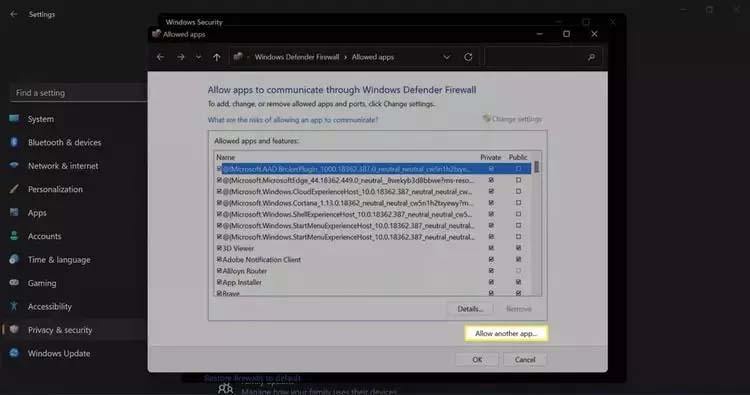Open risks of allowing an app link
This screenshot has height=395, width=750.
click(x=293, y=120)
